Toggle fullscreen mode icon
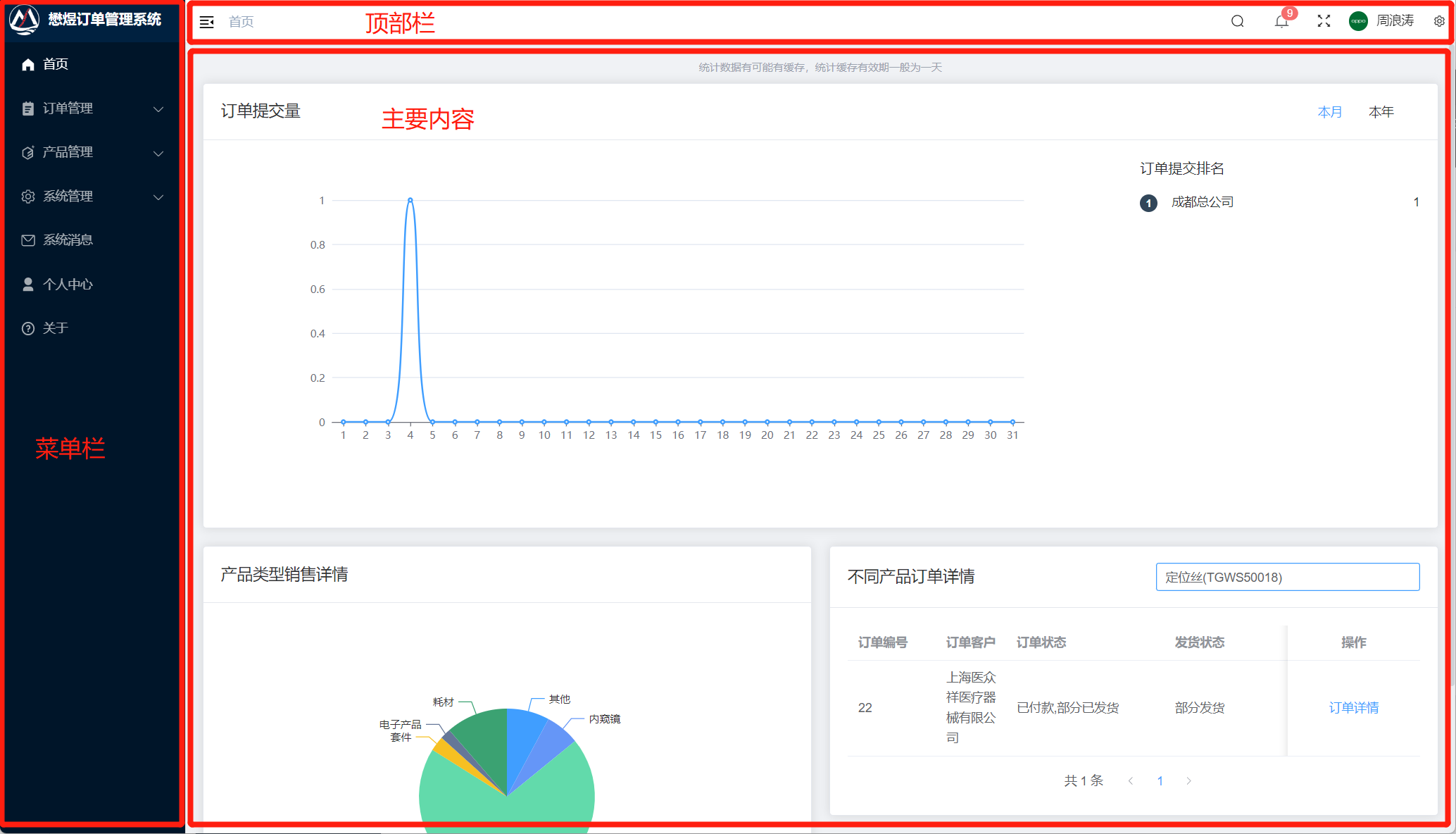Image resolution: width=1456 pixels, height=834 pixels. [x=1324, y=21]
